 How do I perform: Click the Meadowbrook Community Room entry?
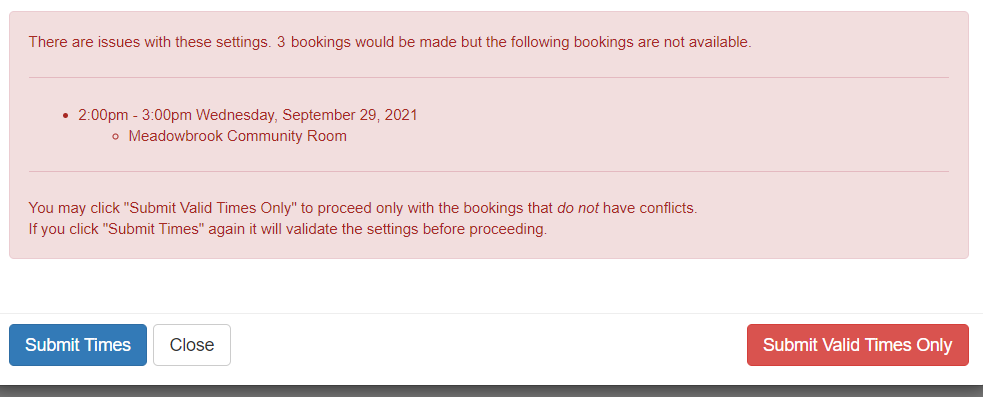click(238, 136)
